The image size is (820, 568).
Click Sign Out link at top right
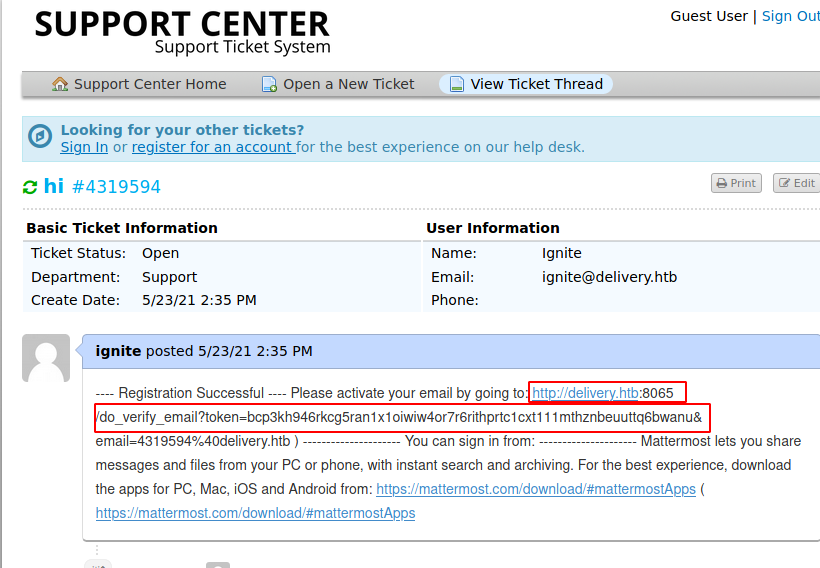[790, 16]
